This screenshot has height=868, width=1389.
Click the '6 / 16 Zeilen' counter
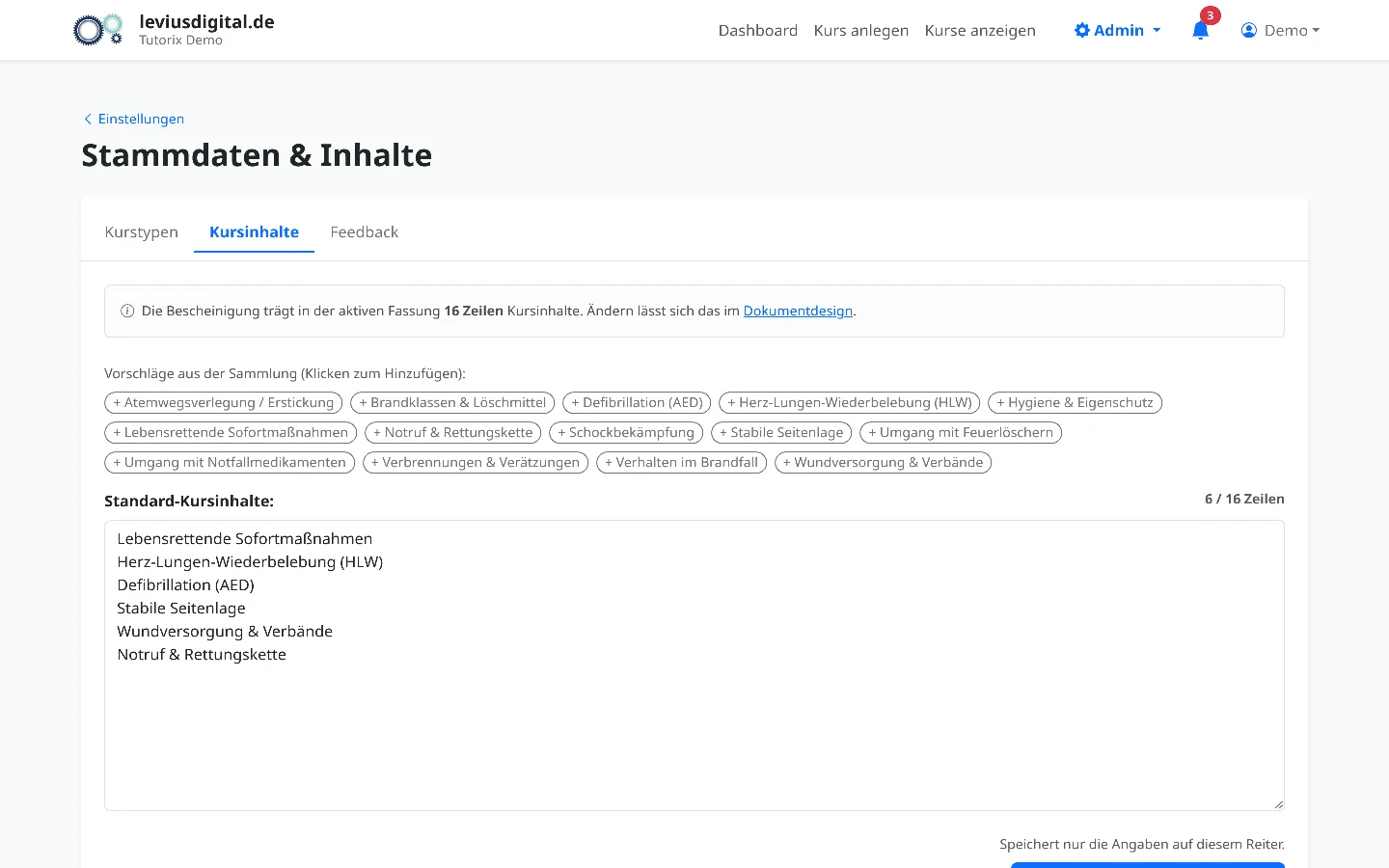tap(1244, 499)
